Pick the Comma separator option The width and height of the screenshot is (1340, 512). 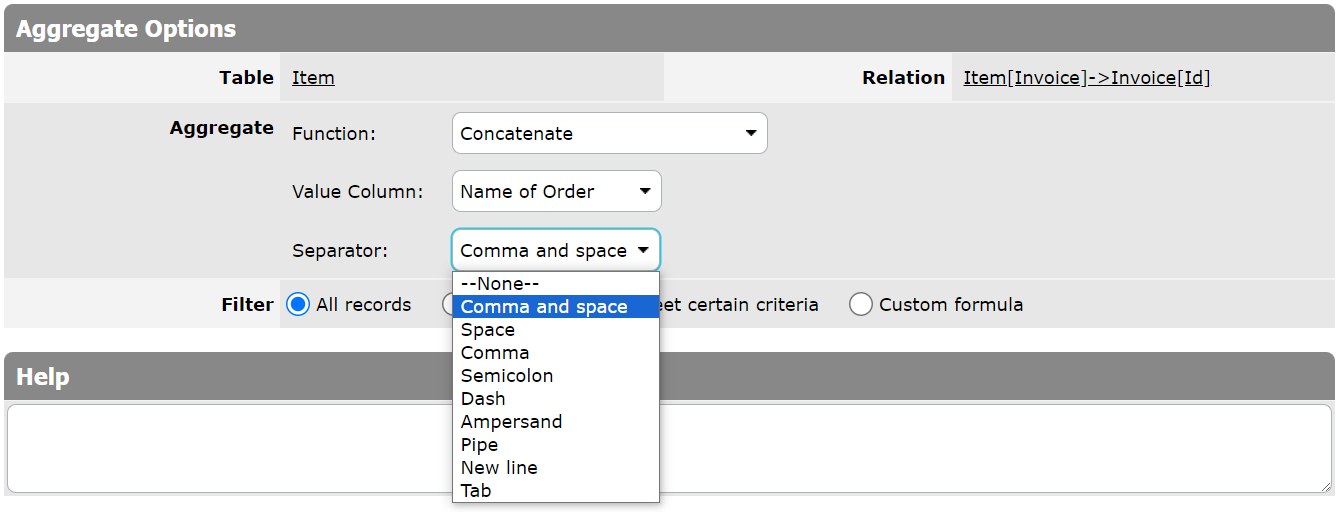point(556,353)
